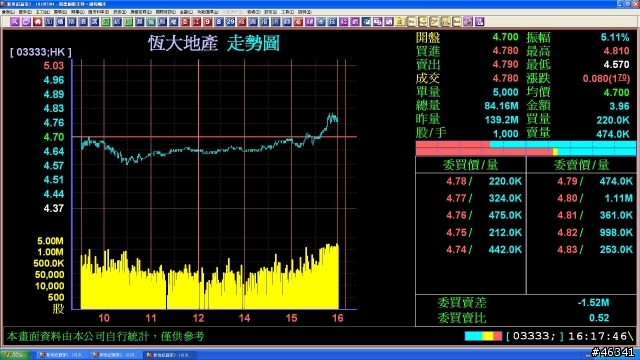
Task: Click the 委買賣差 value -1.52M
Action: 593,303
